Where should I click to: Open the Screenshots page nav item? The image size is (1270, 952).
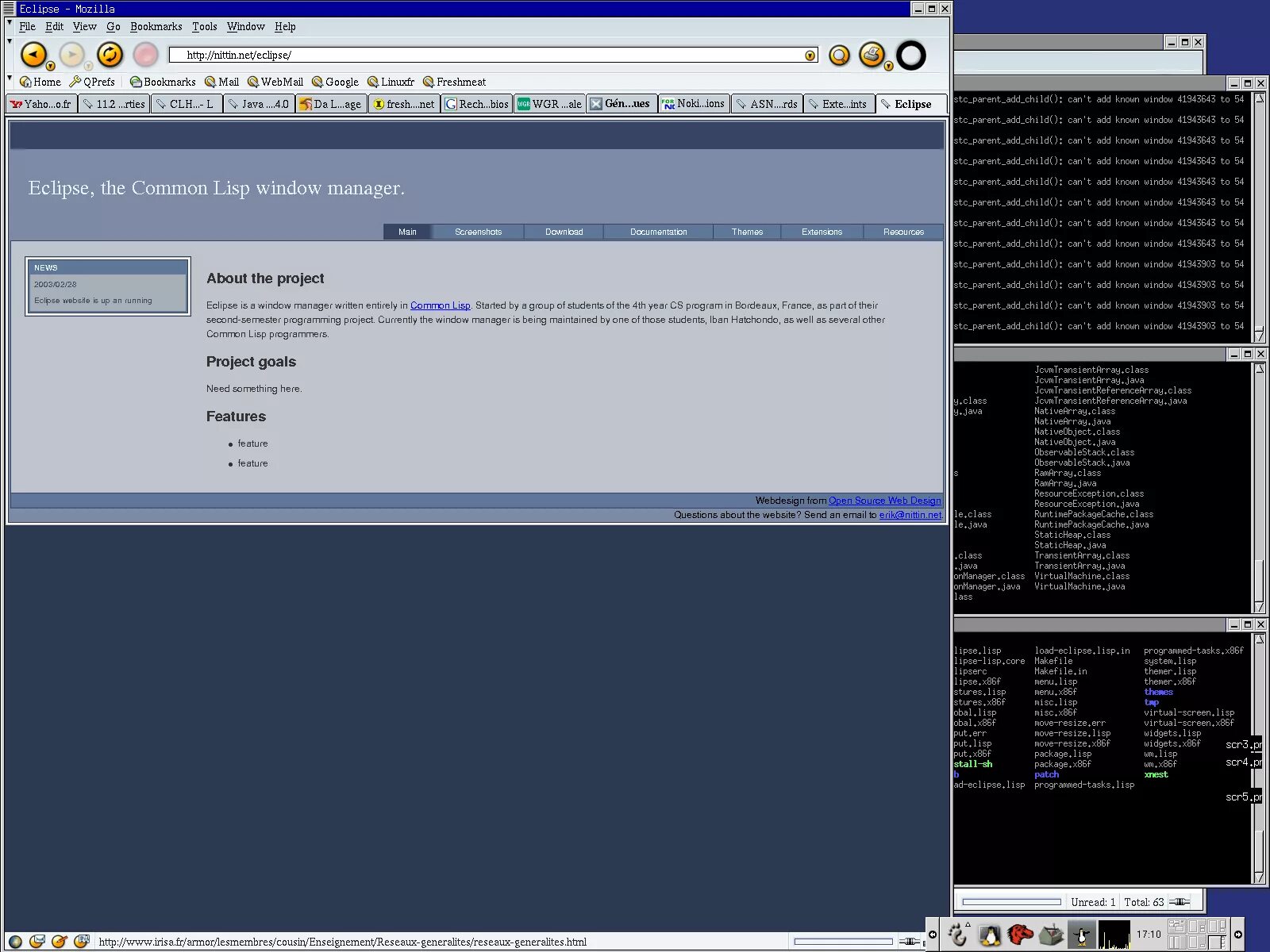(478, 232)
